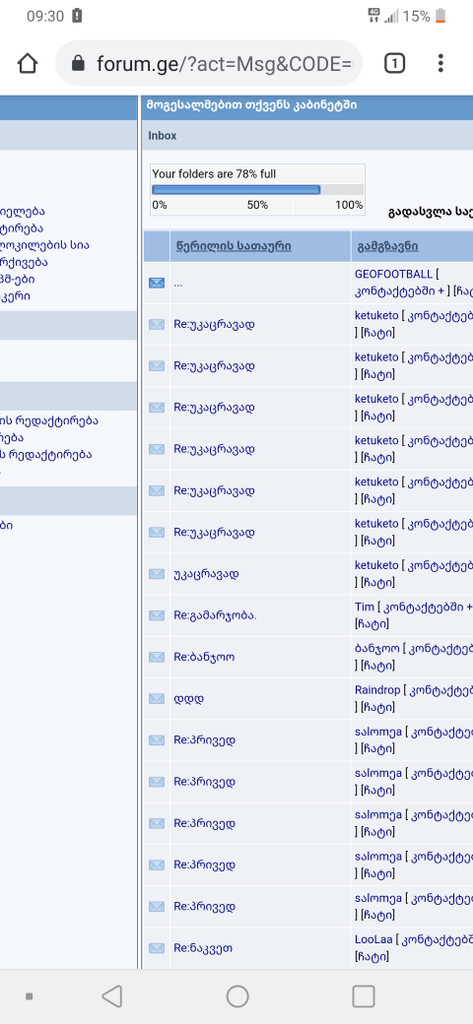
Task: Tap the padlock site security icon
Action: pyautogui.click(x=78, y=63)
